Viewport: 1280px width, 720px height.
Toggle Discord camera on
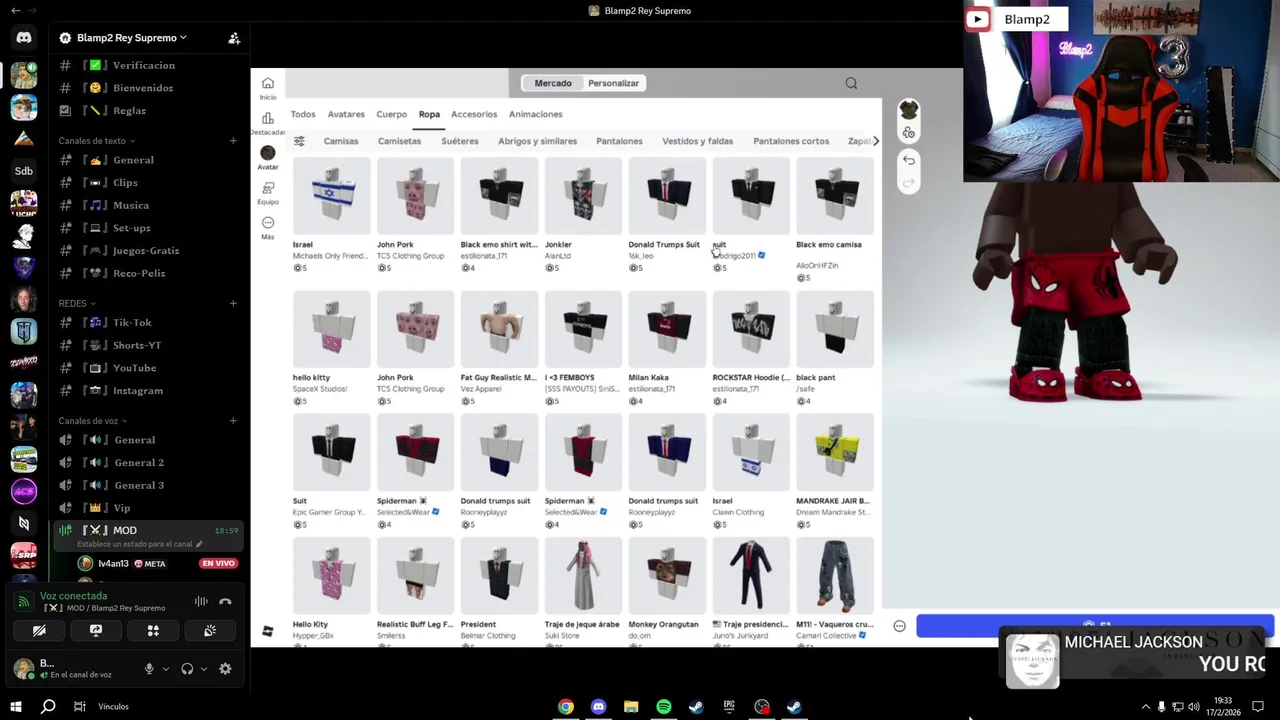pyautogui.click(x=39, y=631)
